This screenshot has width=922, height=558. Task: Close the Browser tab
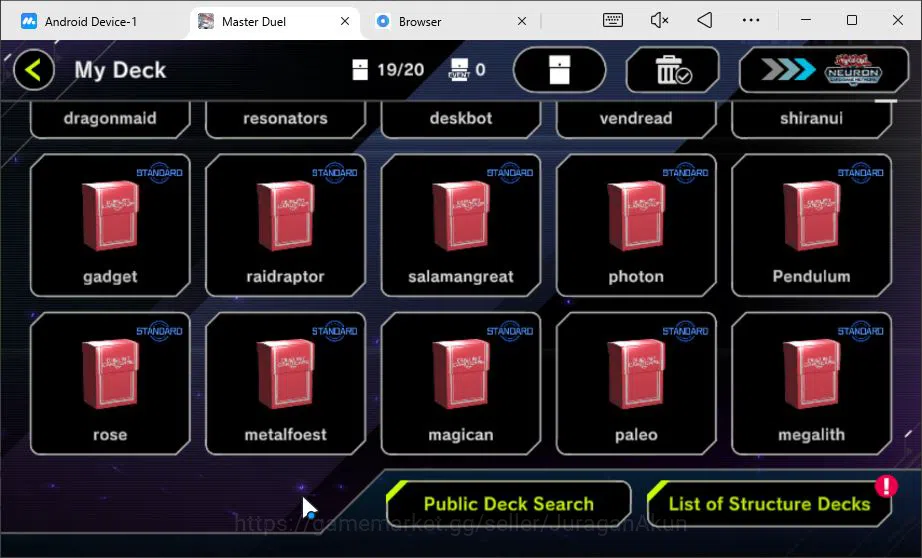pos(522,21)
